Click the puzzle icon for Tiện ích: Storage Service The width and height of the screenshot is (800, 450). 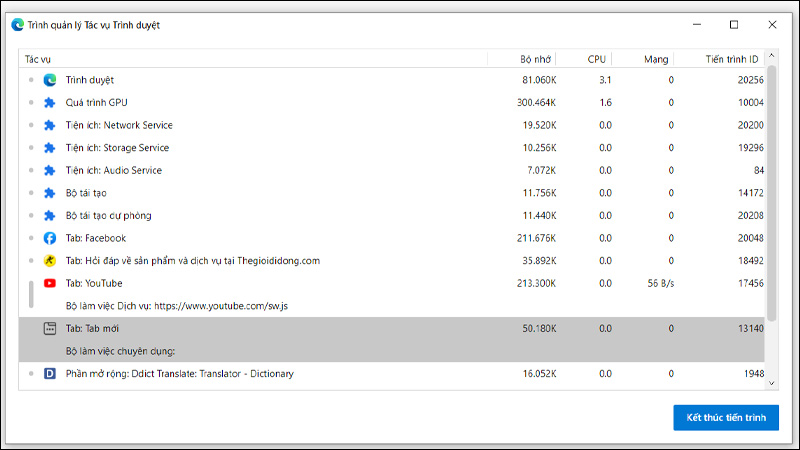[x=49, y=148]
